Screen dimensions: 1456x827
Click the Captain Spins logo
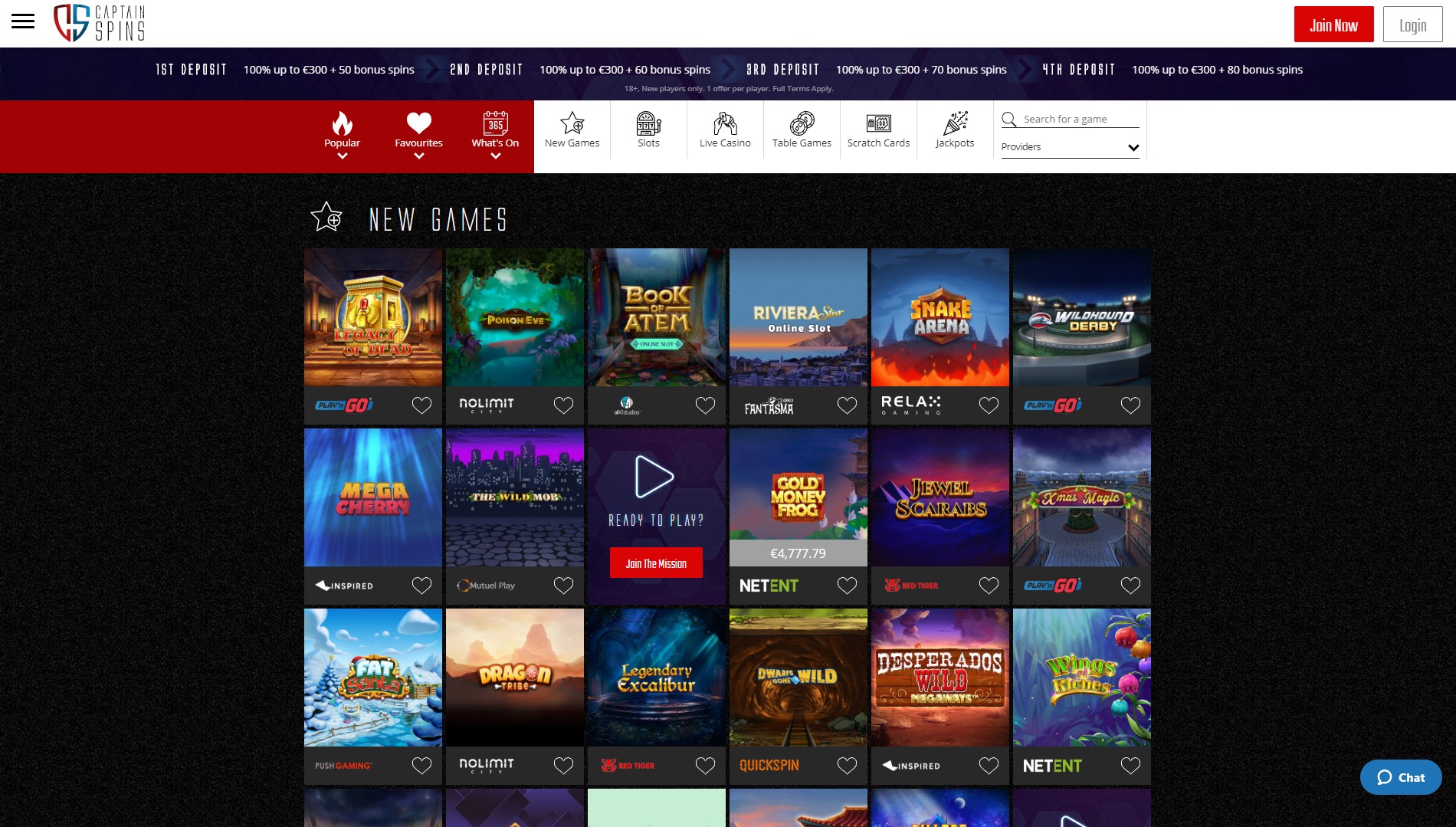pyautogui.click(x=99, y=23)
